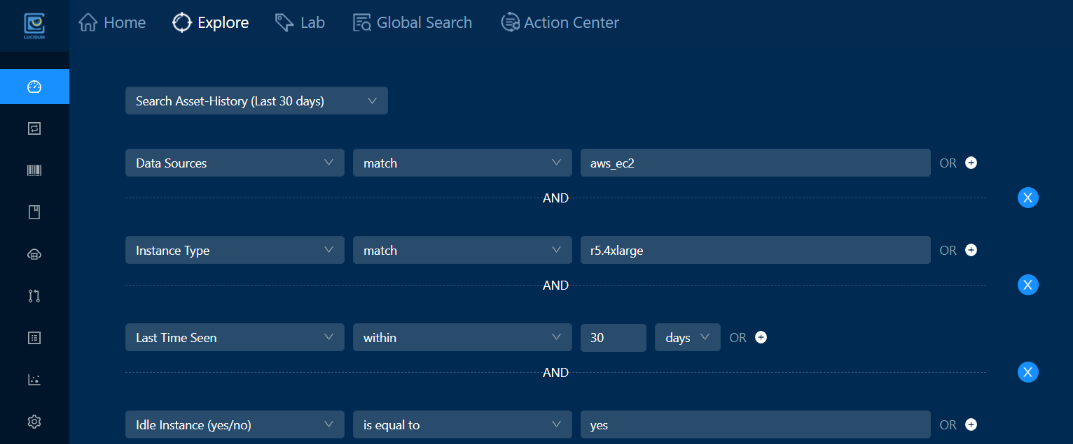Open the dashboard gauge icon in sidebar
The width and height of the screenshot is (1073, 444).
[34, 87]
